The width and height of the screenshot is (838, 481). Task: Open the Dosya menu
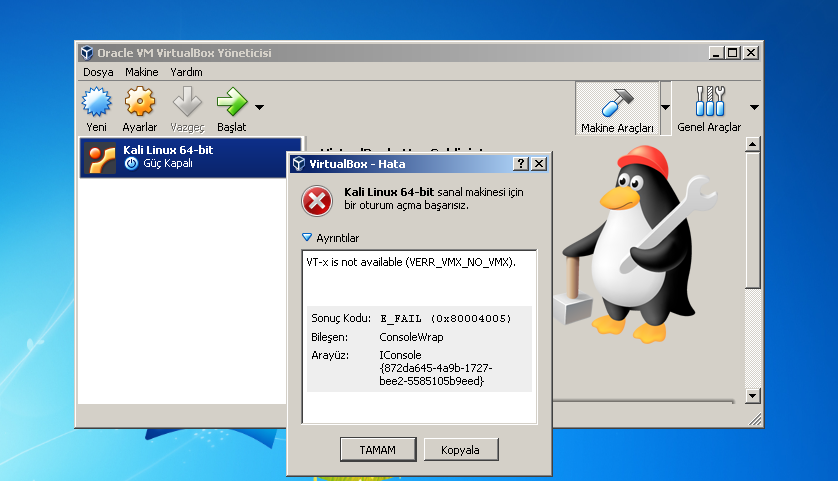pyautogui.click(x=98, y=72)
